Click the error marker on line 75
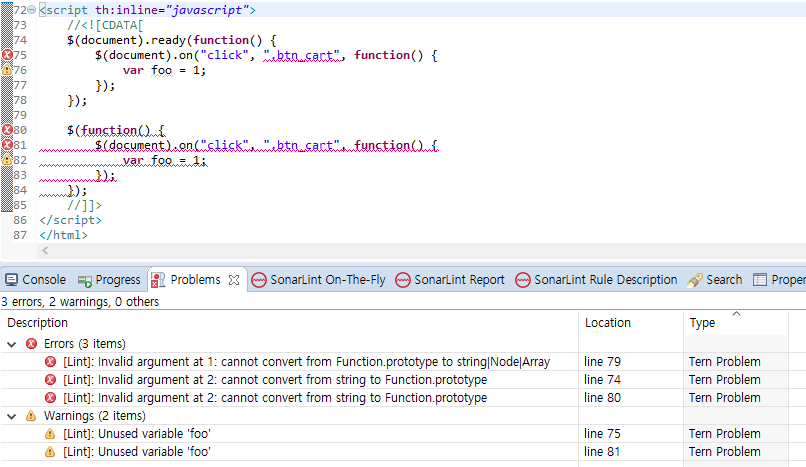Screen dimensions: 806x467 (x=7, y=55)
